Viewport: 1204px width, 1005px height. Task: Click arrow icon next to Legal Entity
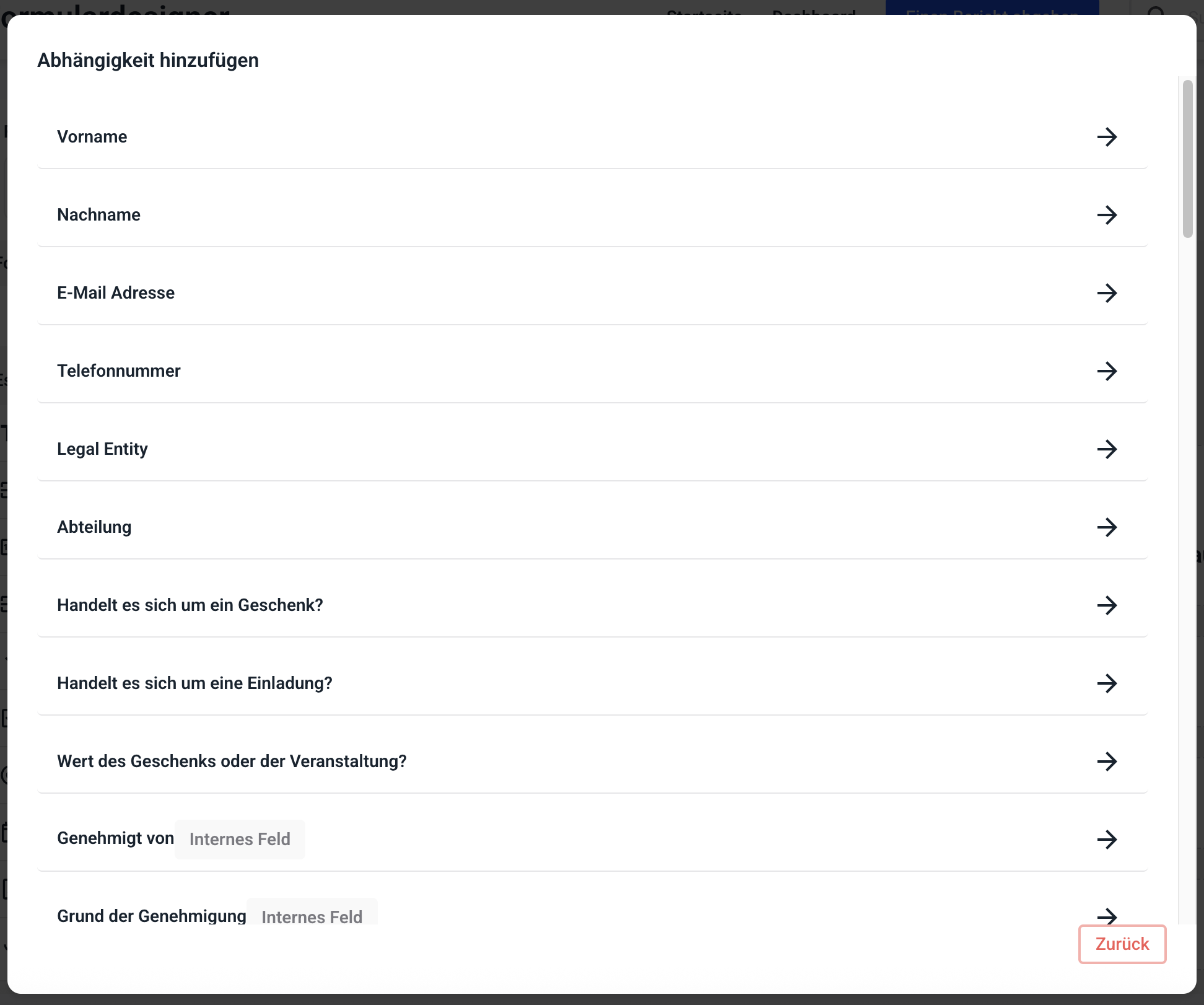pos(1107,449)
